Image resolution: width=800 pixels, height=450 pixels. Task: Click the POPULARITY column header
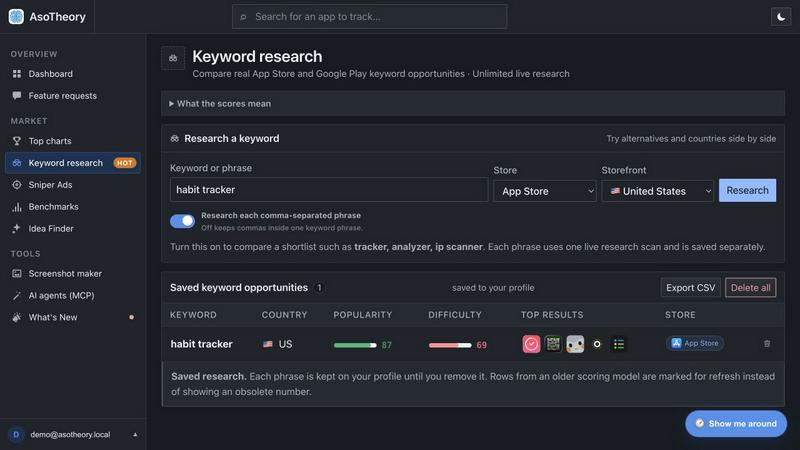(363, 315)
